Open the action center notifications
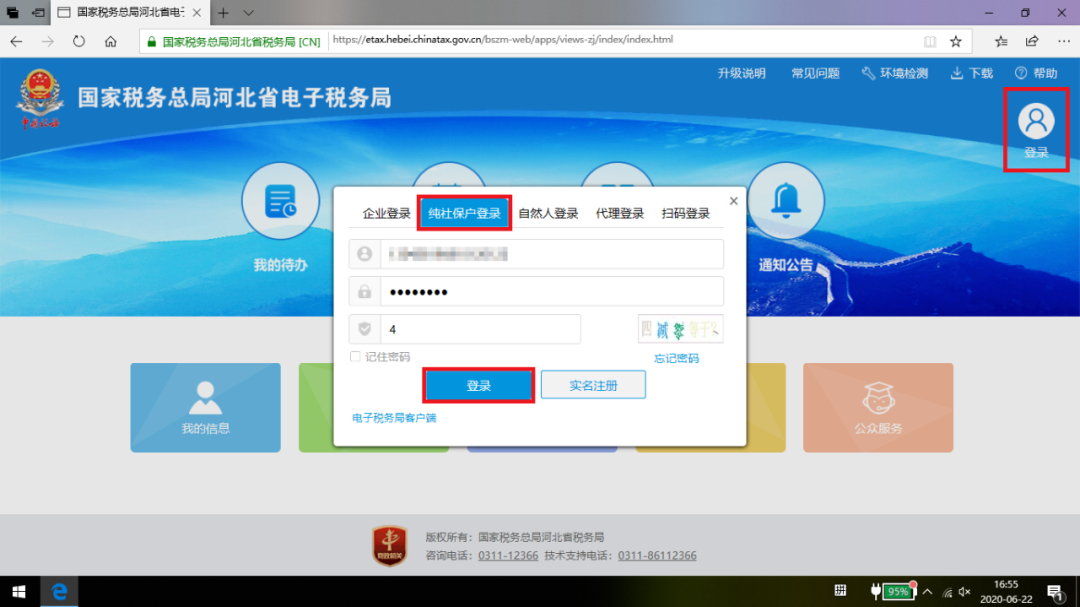This screenshot has width=1080, height=607. [x=1055, y=592]
